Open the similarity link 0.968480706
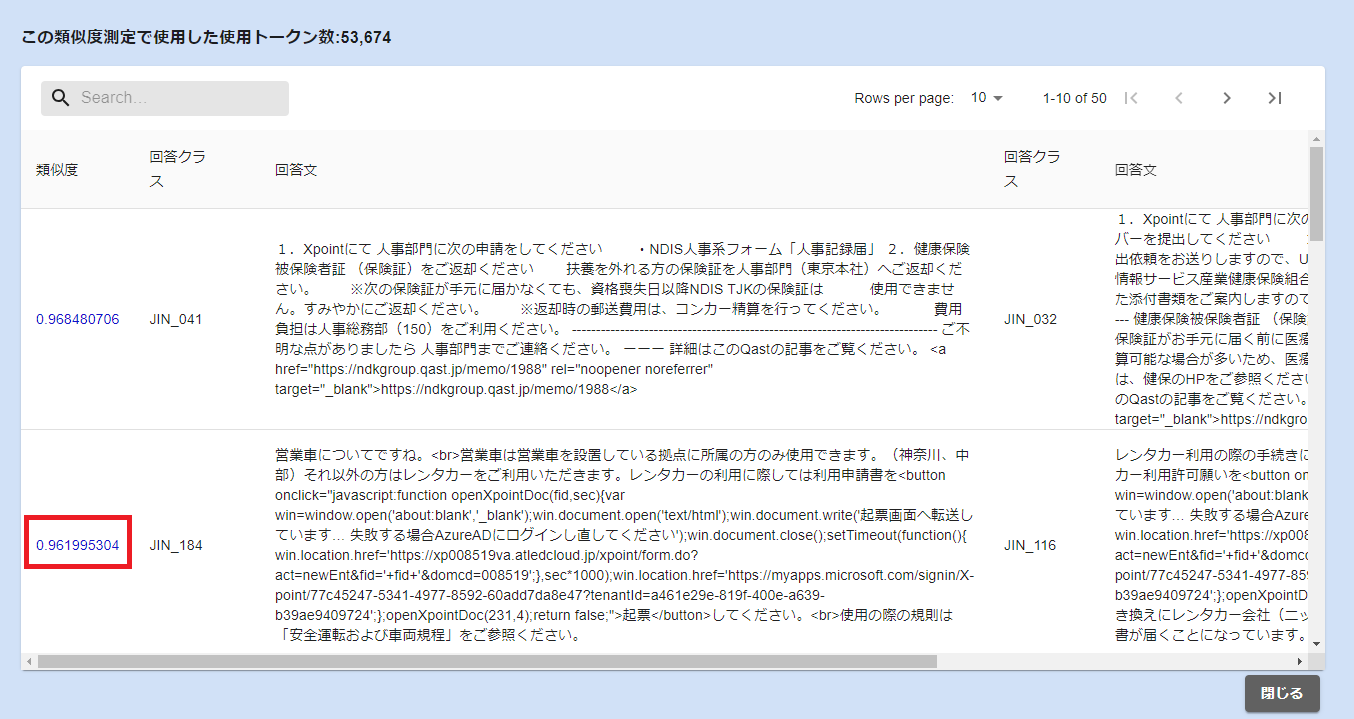 click(78, 320)
